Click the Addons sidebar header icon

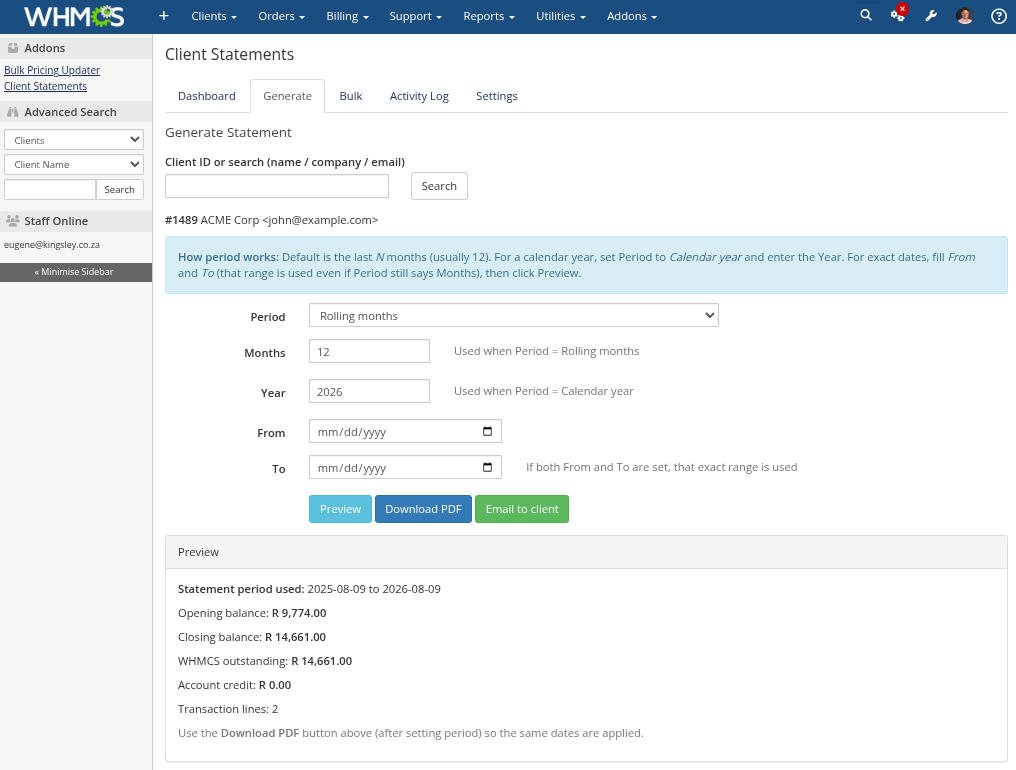[x=12, y=47]
